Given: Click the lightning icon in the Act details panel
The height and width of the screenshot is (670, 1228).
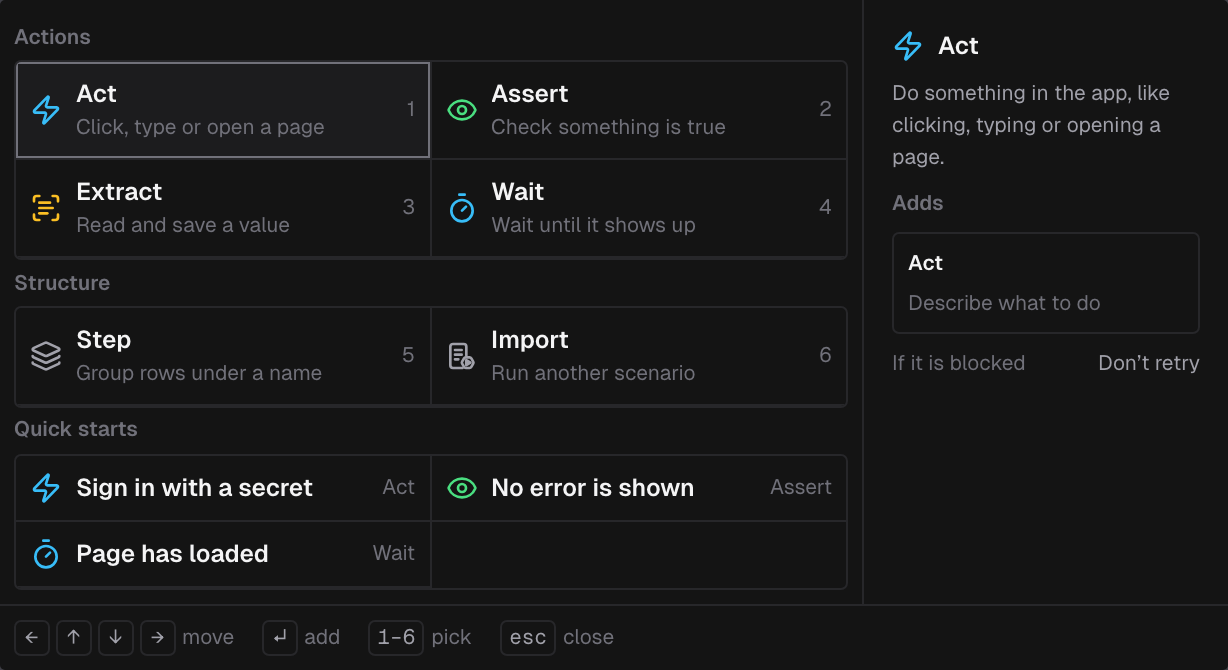Looking at the screenshot, I should coord(908,46).
